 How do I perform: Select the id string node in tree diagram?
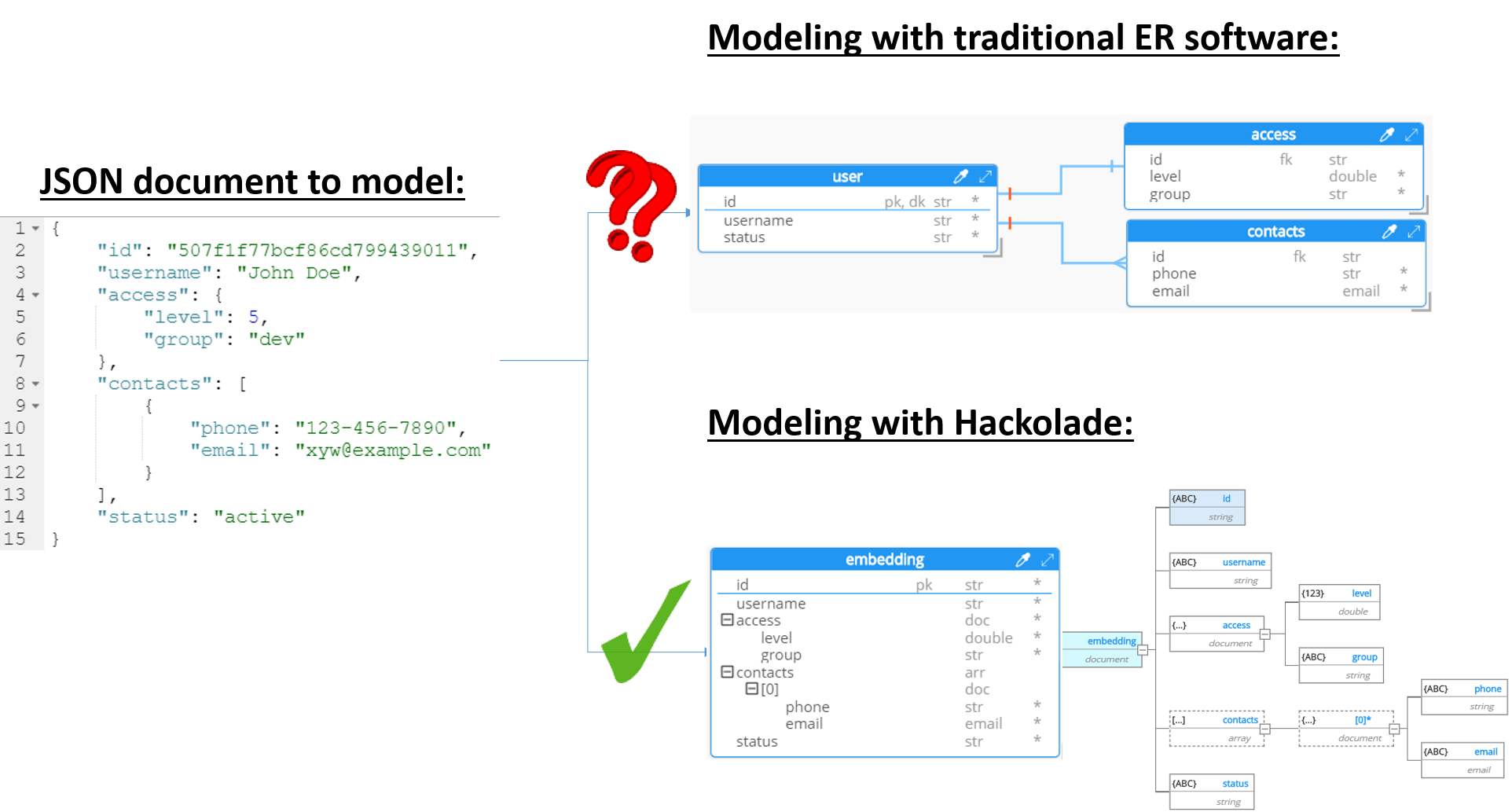1207,507
